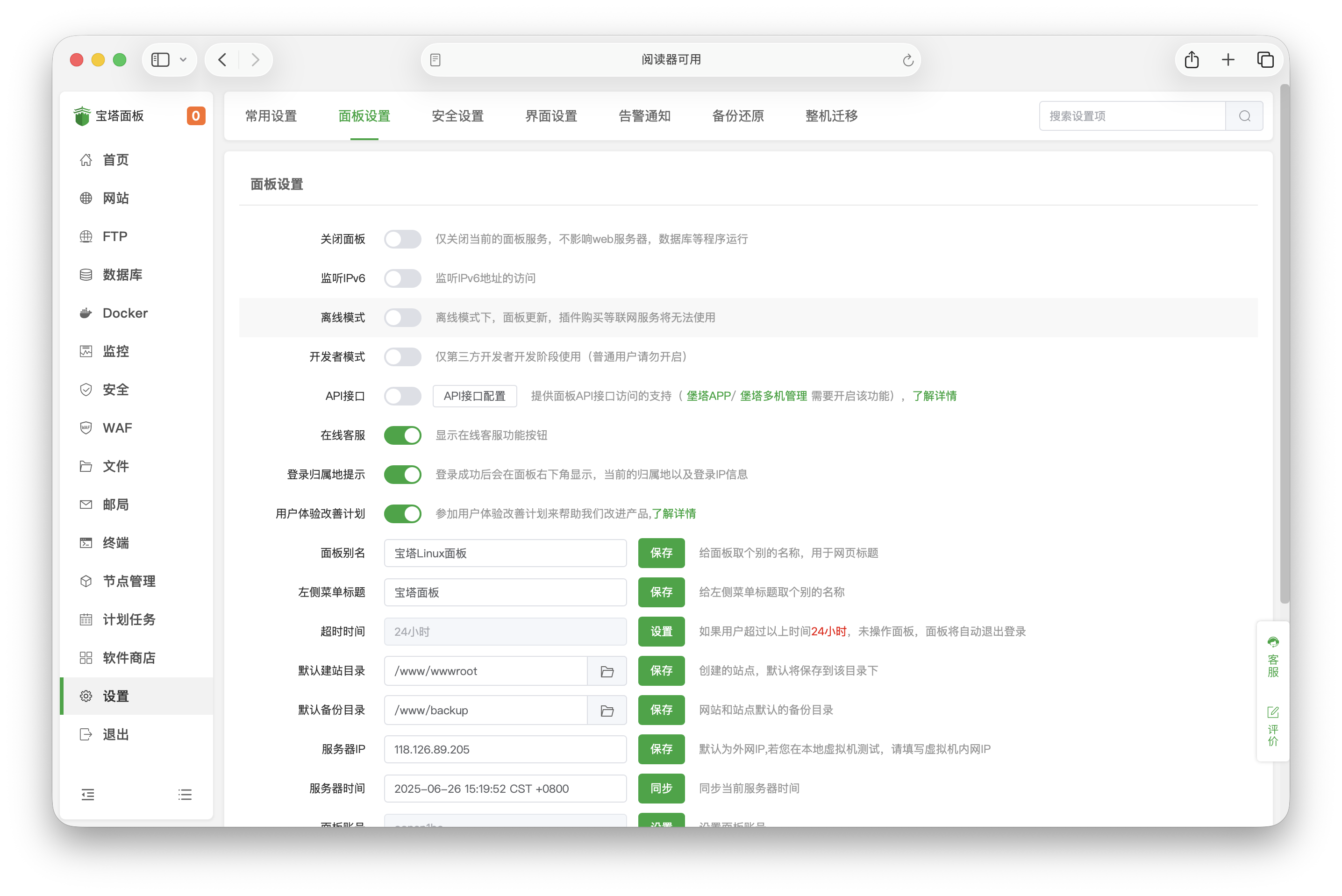Open the 邮局 mail section

115,504
